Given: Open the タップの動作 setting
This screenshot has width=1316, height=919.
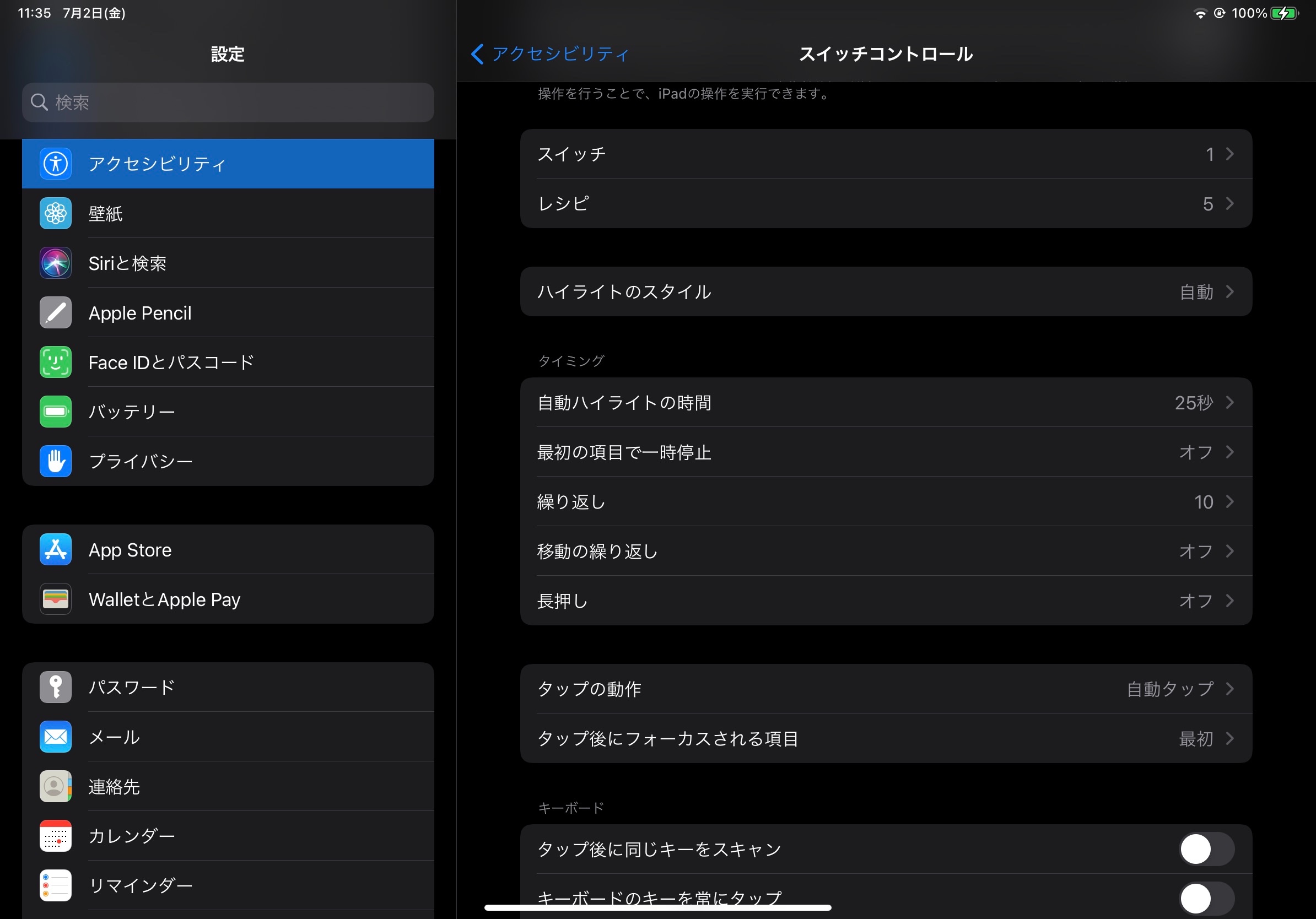Looking at the screenshot, I should click(x=886, y=689).
